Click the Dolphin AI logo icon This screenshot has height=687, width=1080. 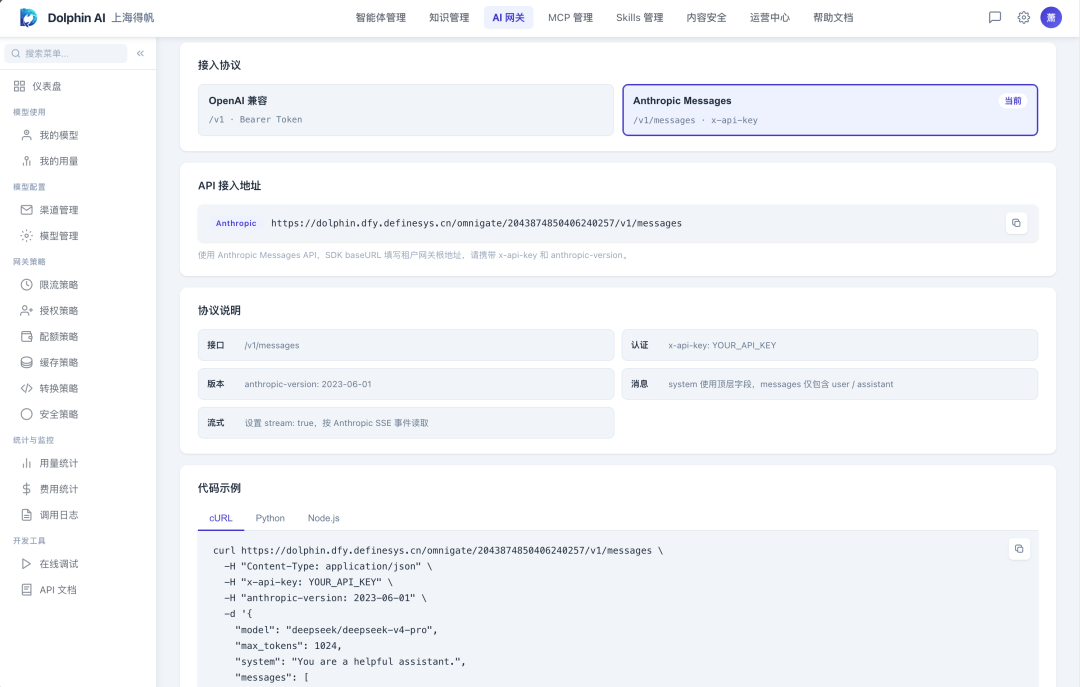(28, 18)
